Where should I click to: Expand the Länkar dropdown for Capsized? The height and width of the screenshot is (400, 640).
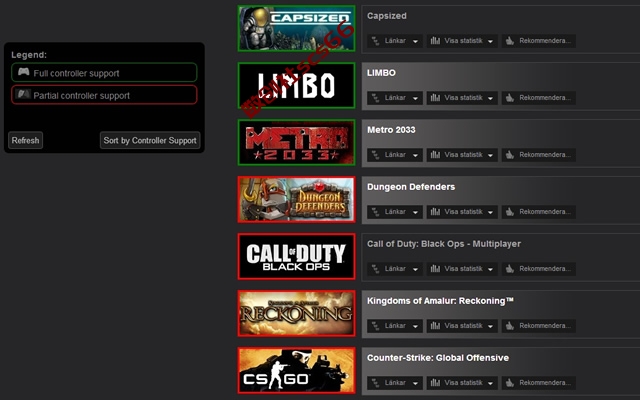pyautogui.click(x=395, y=41)
